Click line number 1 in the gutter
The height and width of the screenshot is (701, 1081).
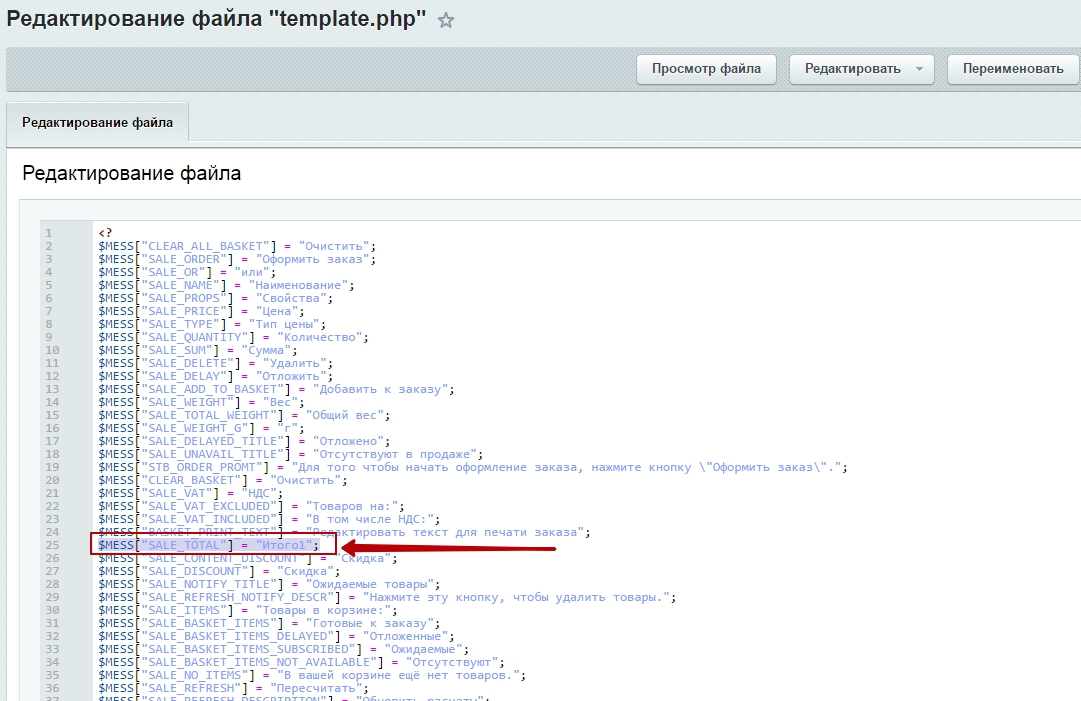point(47,233)
